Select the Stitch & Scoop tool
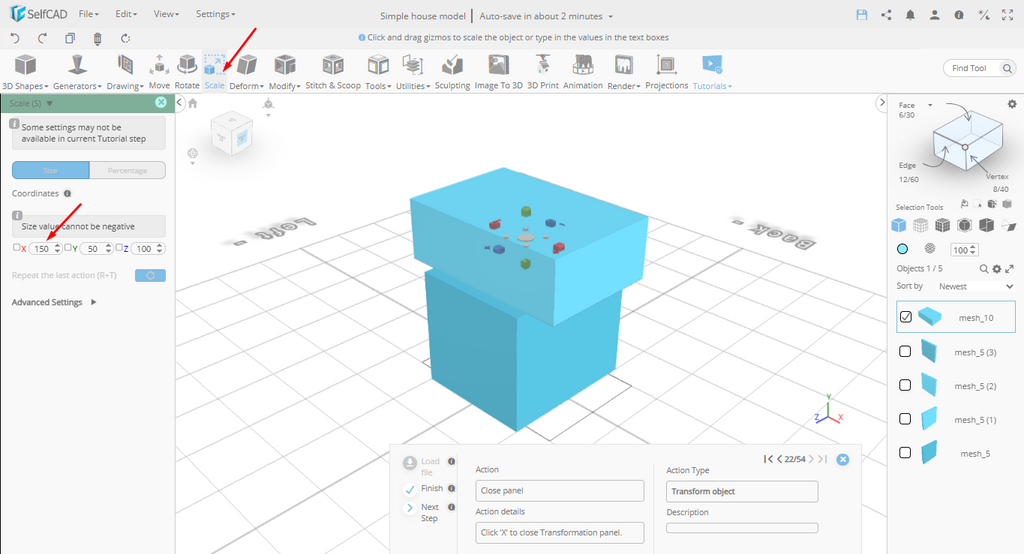Screen dimensions: 1024x554 [333, 72]
